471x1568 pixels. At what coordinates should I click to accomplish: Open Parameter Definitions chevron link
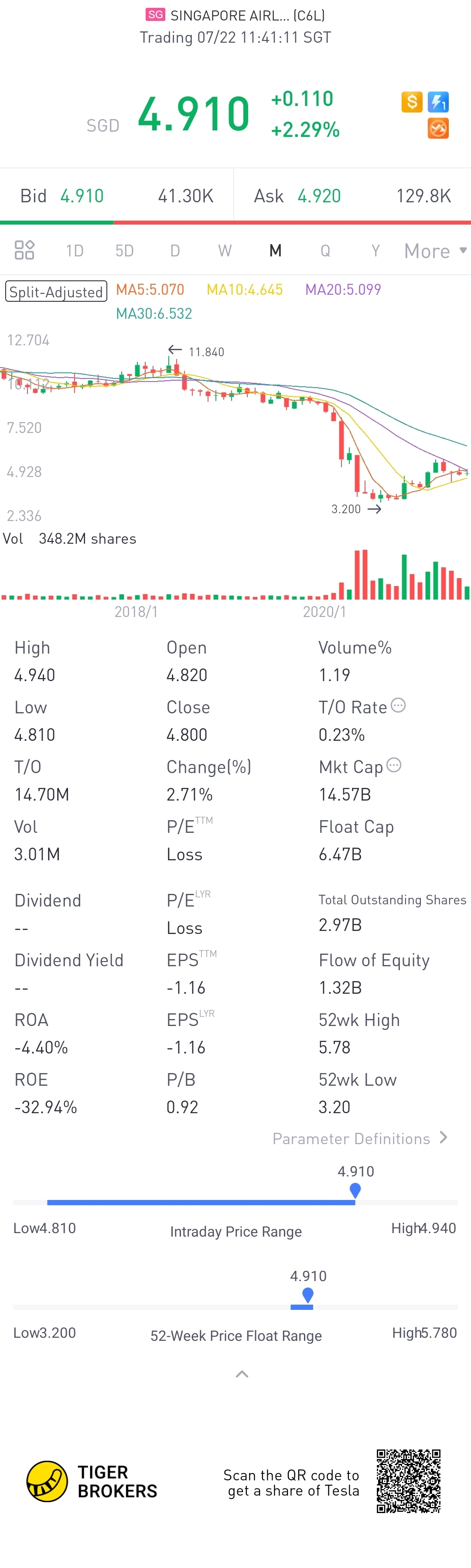coord(442,1138)
